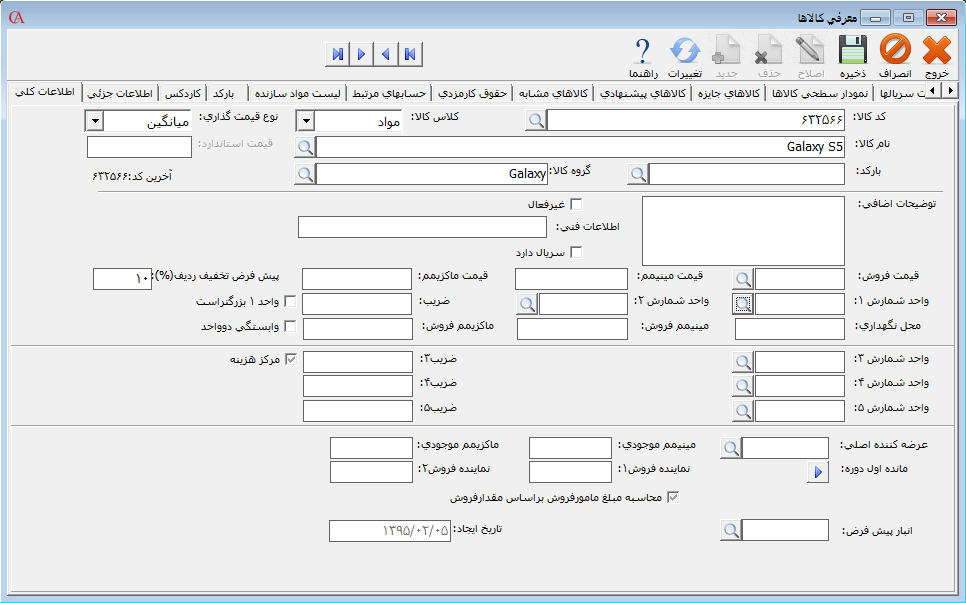Click the search magnifier beside کد کالا

[x=537, y=121]
